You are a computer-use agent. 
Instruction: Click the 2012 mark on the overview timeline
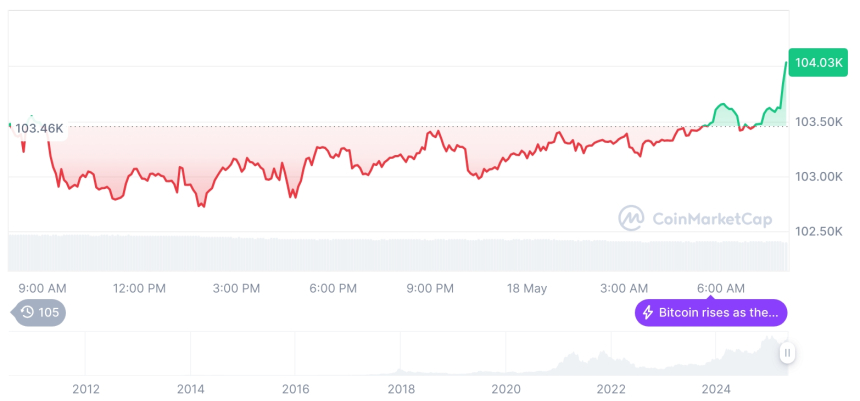[85, 389]
